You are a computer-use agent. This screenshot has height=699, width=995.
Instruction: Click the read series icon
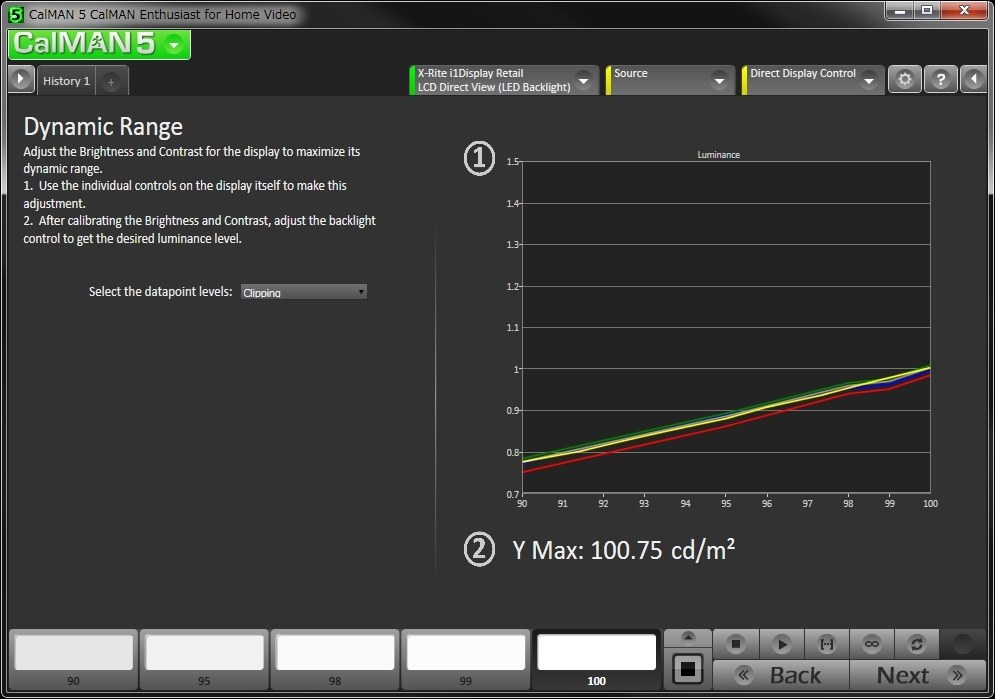827,644
